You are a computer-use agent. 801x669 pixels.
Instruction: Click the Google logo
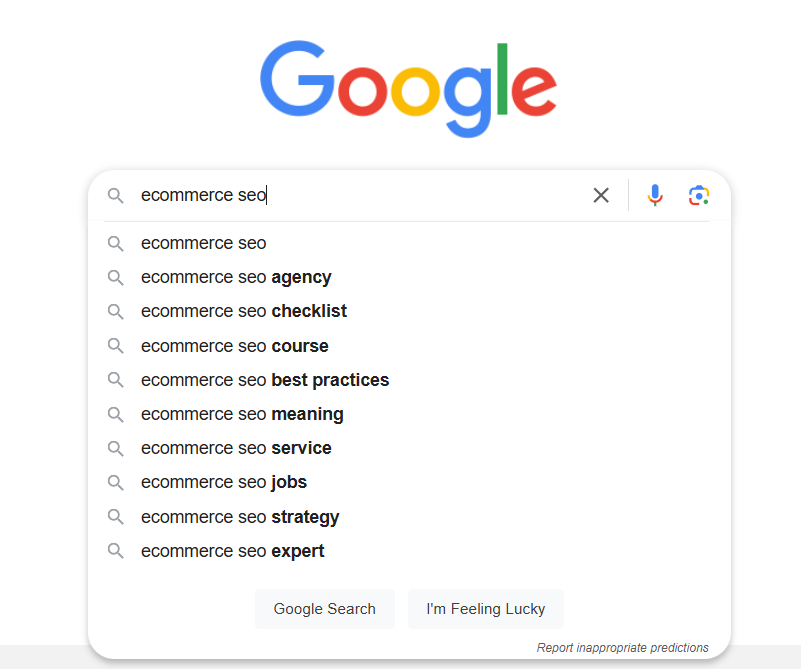[x=408, y=89]
